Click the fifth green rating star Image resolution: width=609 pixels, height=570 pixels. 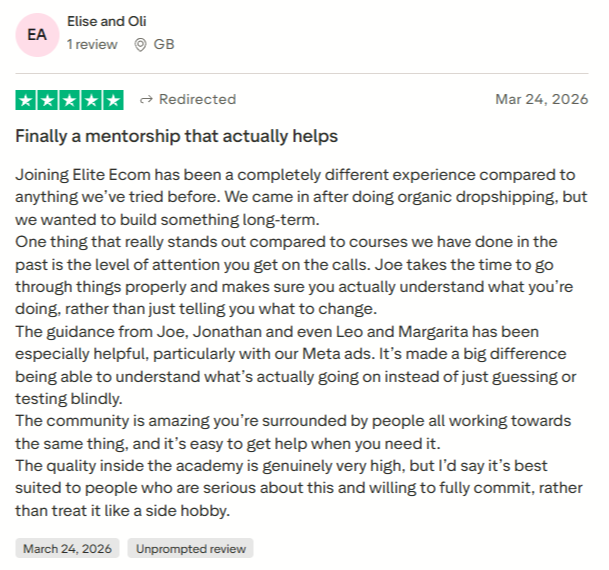point(113,100)
